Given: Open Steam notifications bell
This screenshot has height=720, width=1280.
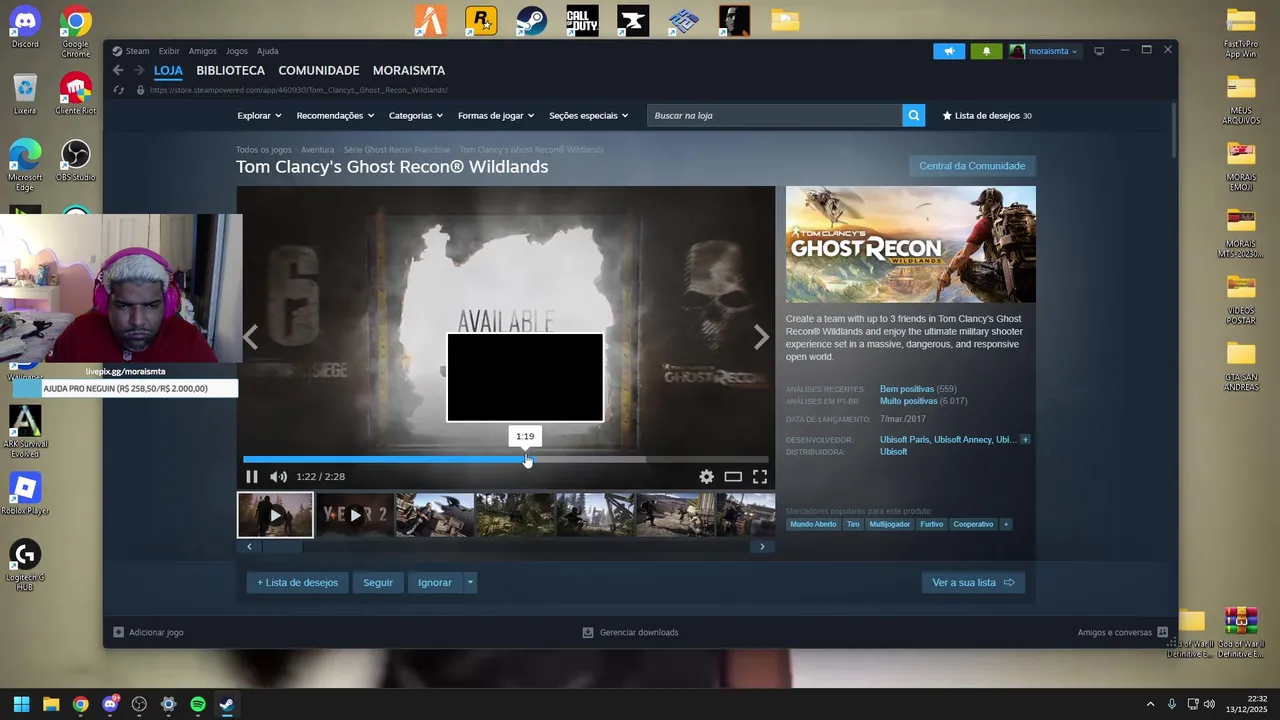Looking at the screenshot, I should point(986,51).
